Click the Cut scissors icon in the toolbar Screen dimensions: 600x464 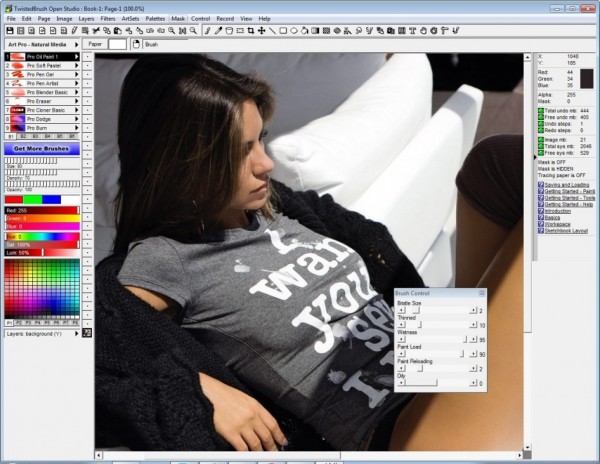click(97, 30)
